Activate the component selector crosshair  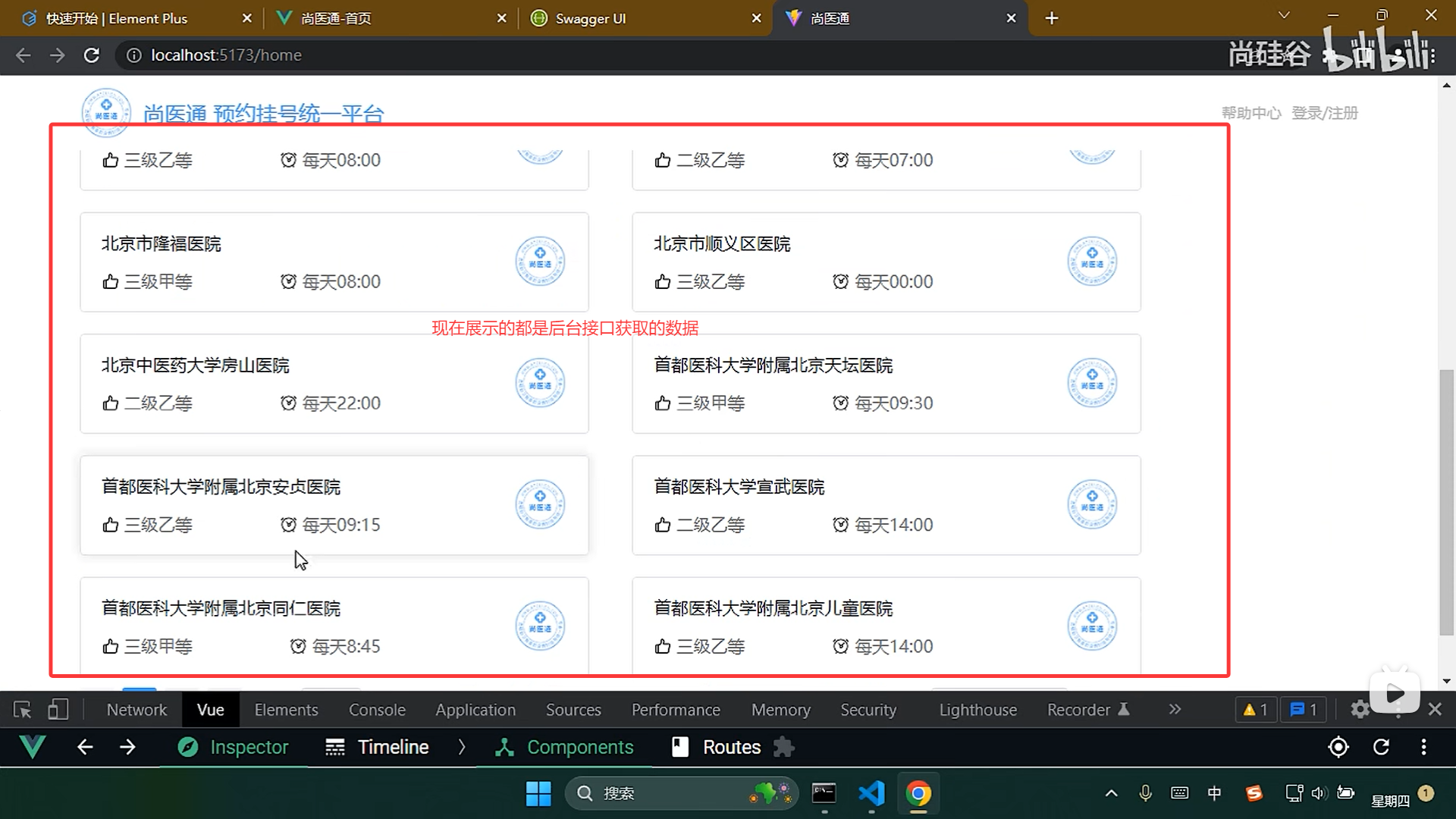[x=1338, y=747]
